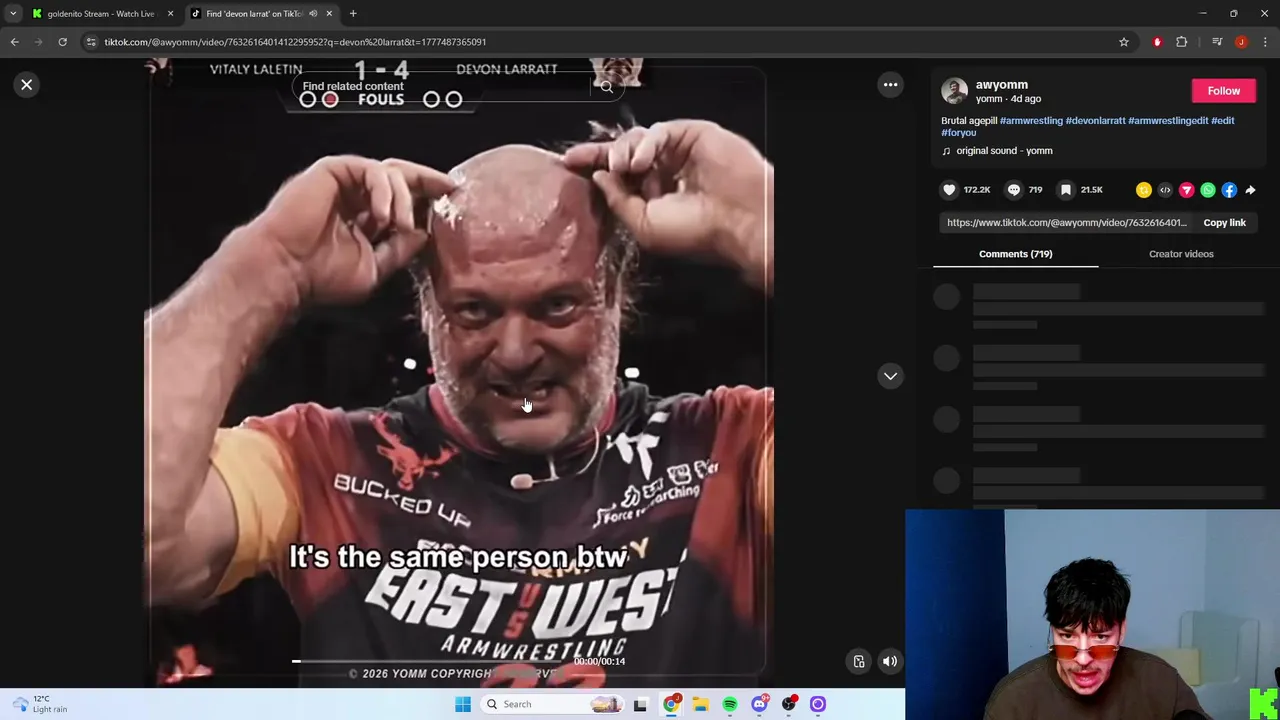Image resolution: width=1280 pixels, height=720 pixels.
Task: Like the video with the heart icon
Action: point(949,190)
